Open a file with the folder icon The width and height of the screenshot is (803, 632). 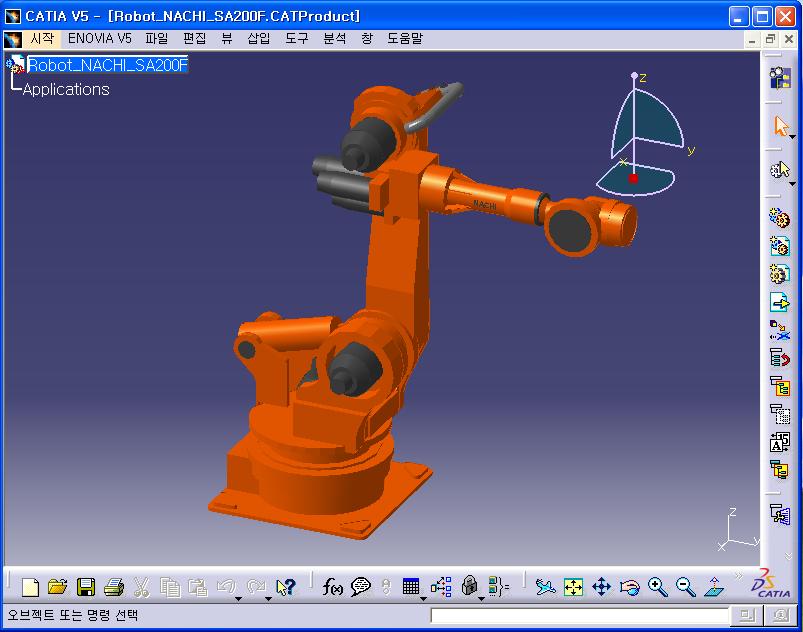coord(57,587)
